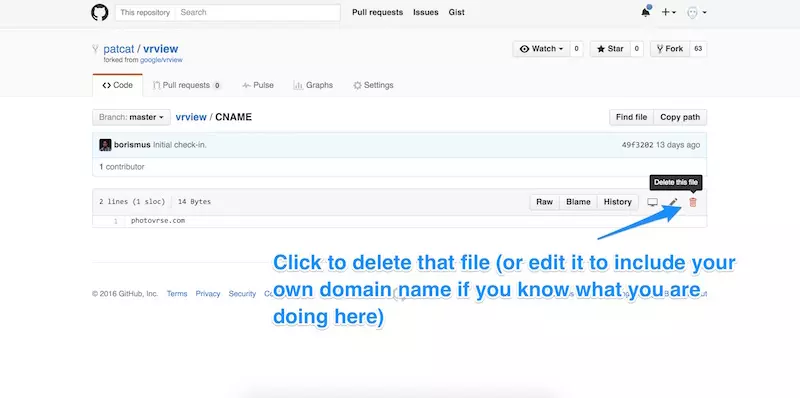Open the Security footer link
Image resolution: width=800 pixels, height=398 pixels.
242,294
